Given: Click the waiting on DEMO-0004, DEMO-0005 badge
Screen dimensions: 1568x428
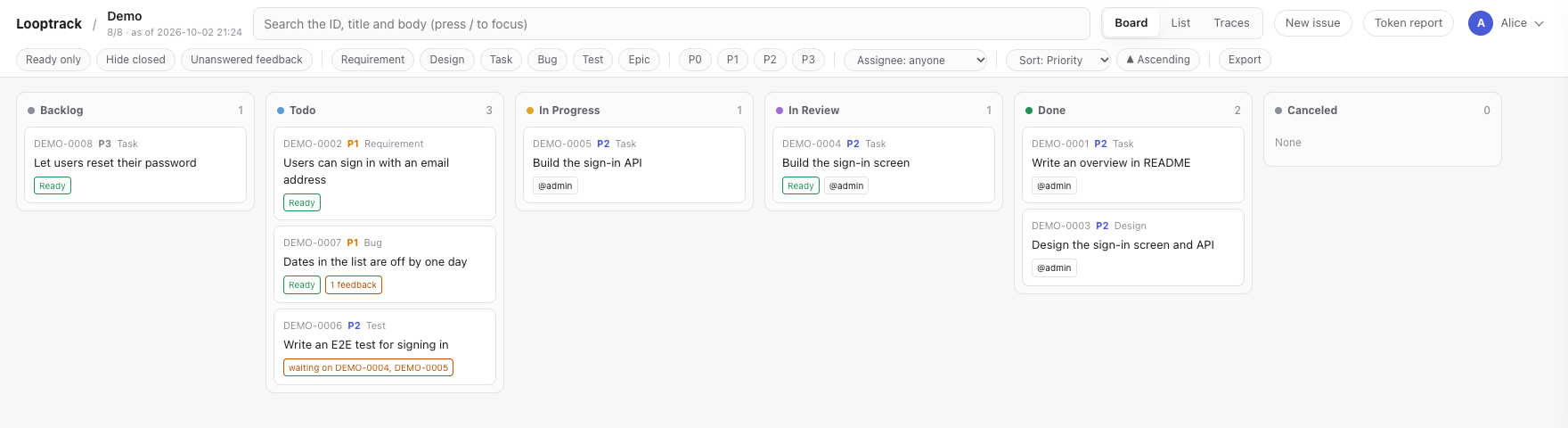Looking at the screenshot, I should 368,367.
